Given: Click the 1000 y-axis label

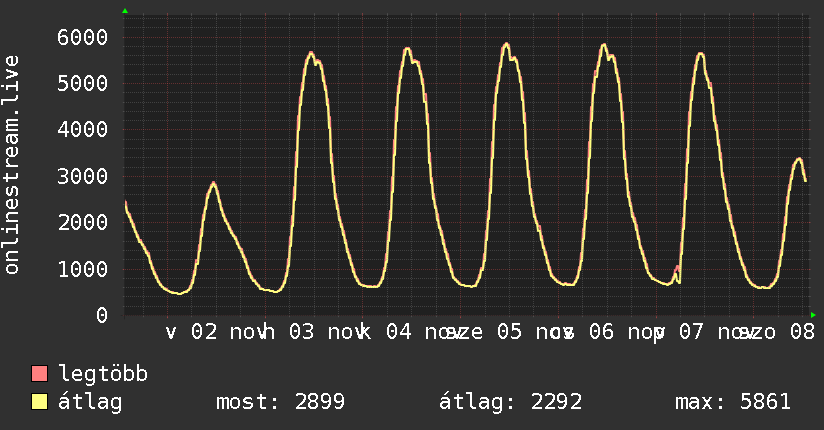Looking at the screenshot, I should tap(83, 269).
